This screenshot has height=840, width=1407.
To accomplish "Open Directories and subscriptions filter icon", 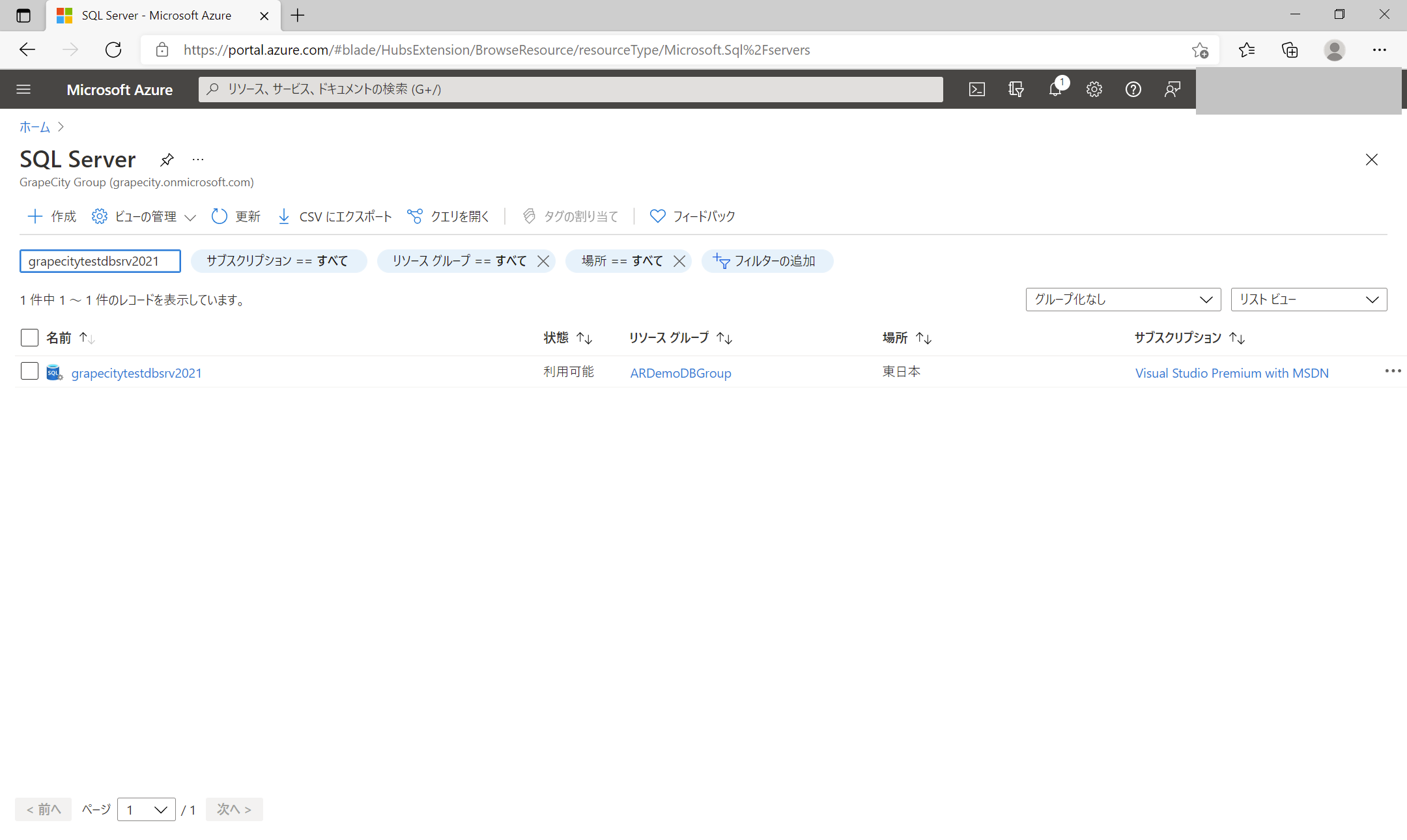I will [x=1016, y=89].
